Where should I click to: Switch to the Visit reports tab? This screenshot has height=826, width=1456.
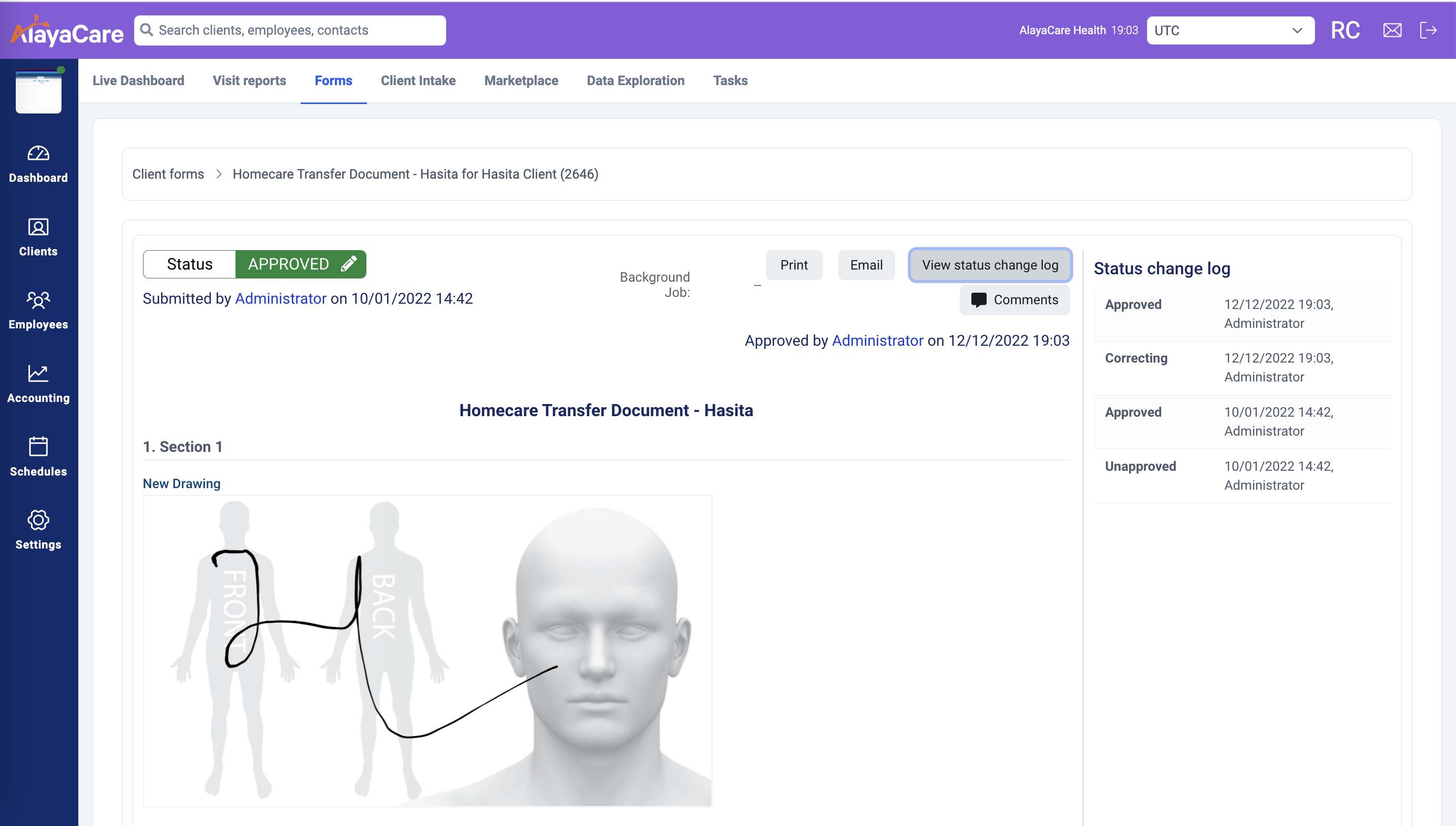pos(249,80)
